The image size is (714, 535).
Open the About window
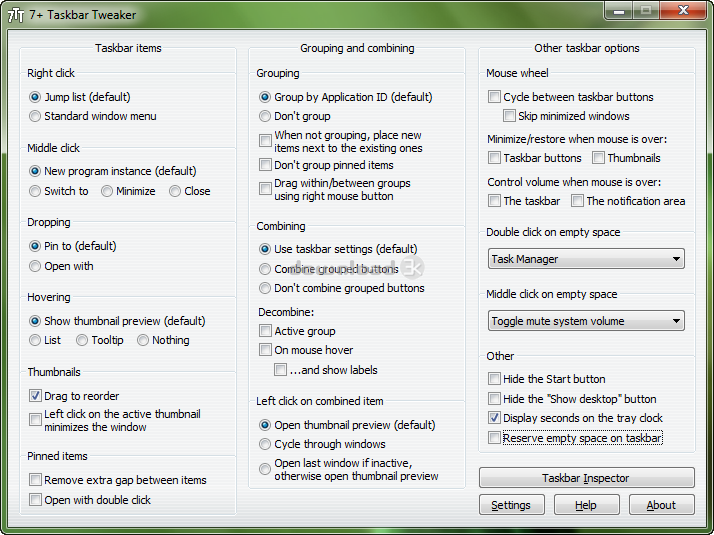(x=661, y=505)
